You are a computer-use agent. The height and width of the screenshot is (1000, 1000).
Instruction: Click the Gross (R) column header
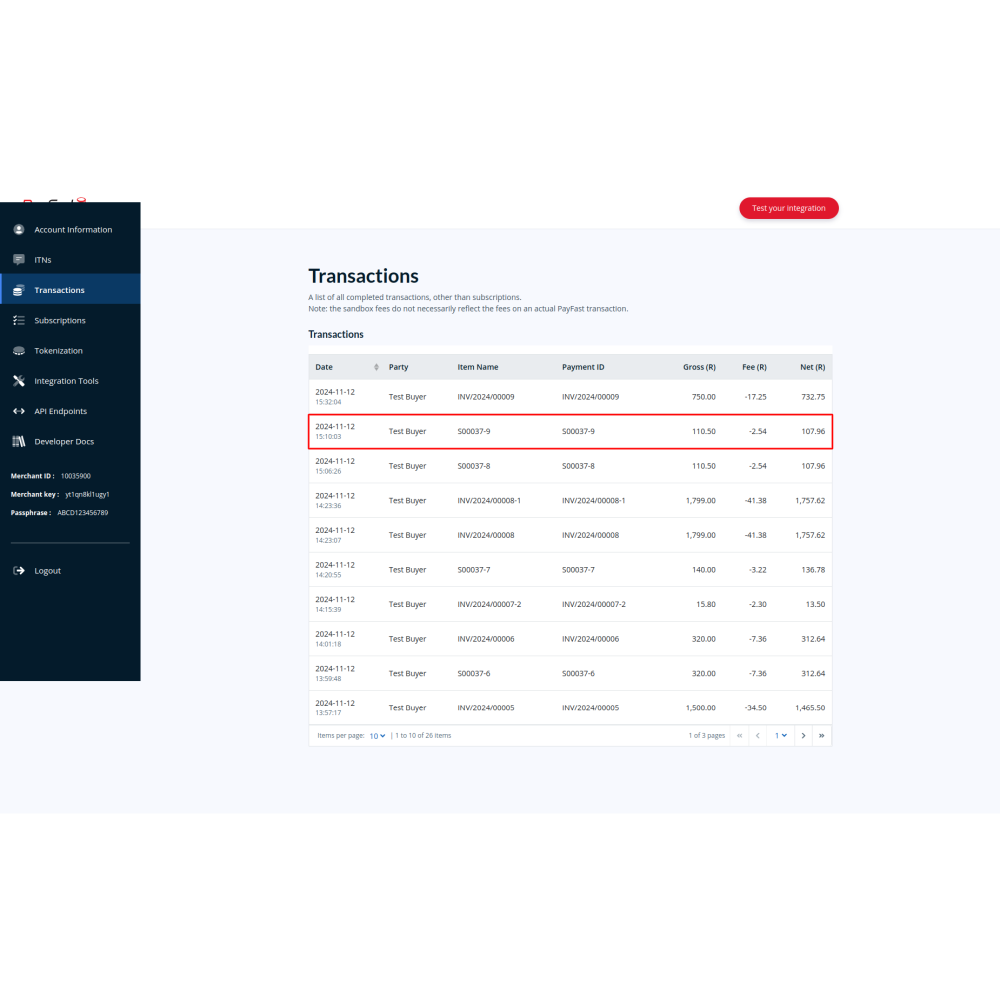tap(699, 367)
